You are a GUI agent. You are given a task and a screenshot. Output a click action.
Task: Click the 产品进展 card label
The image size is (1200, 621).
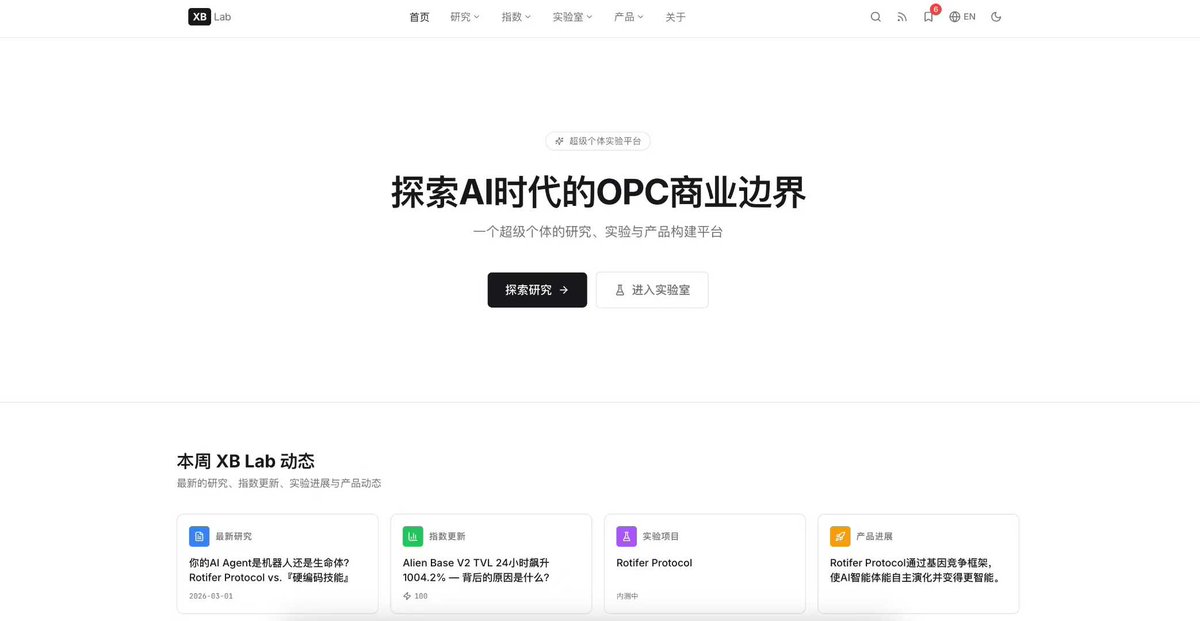[875, 537]
